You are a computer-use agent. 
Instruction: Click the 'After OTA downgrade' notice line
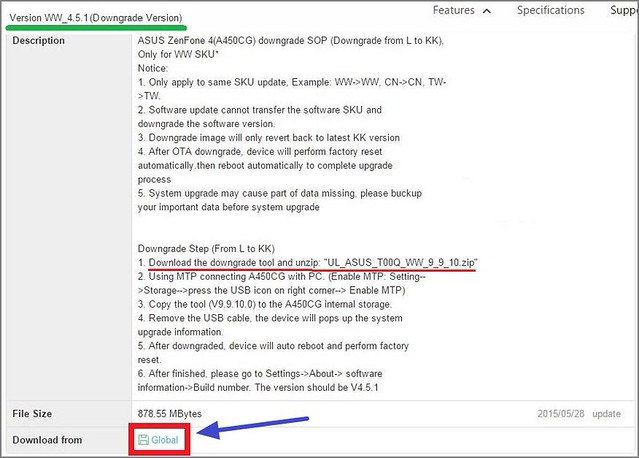coord(260,152)
